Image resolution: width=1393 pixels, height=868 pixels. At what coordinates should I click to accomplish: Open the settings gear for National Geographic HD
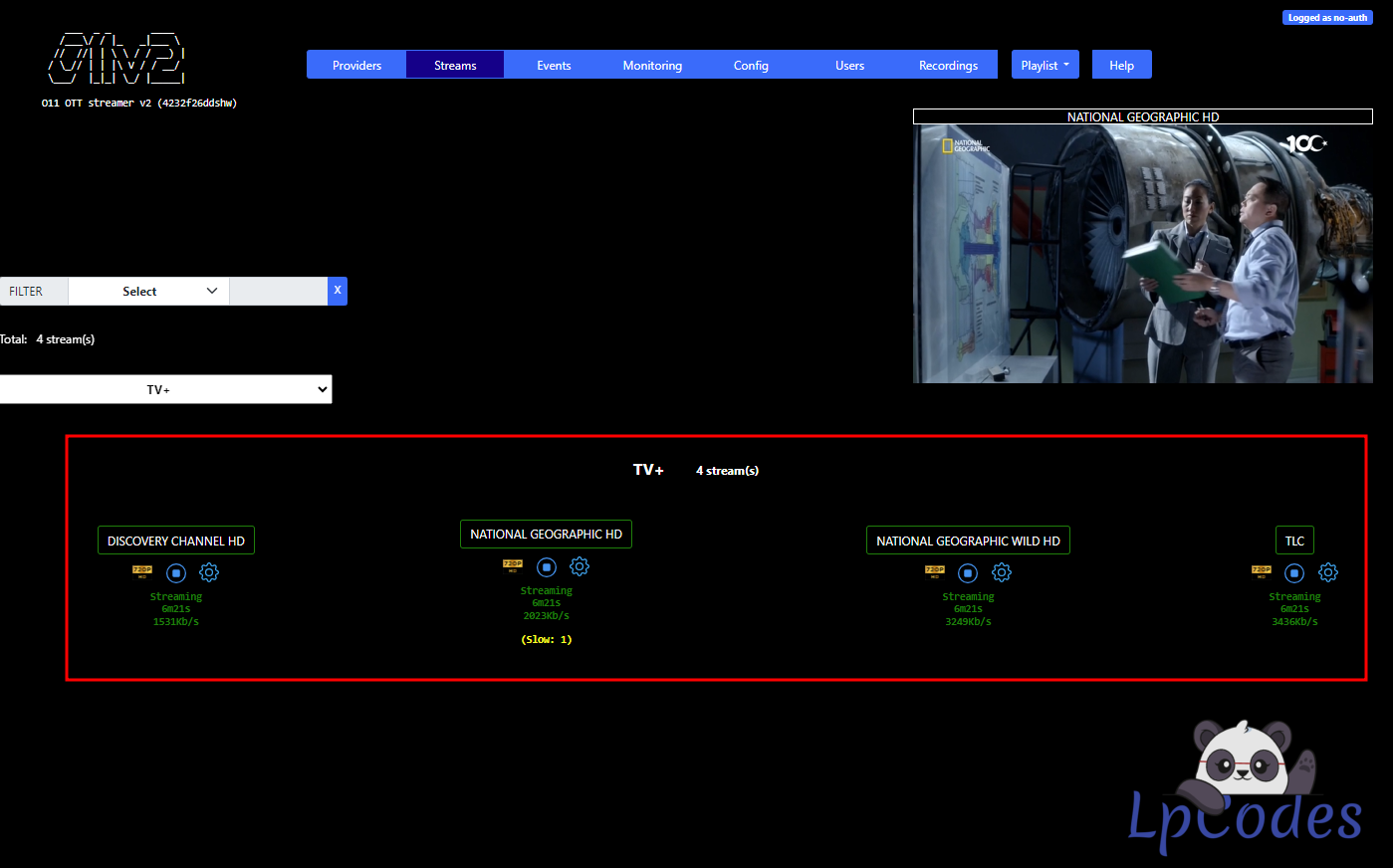click(x=580, y=565)
